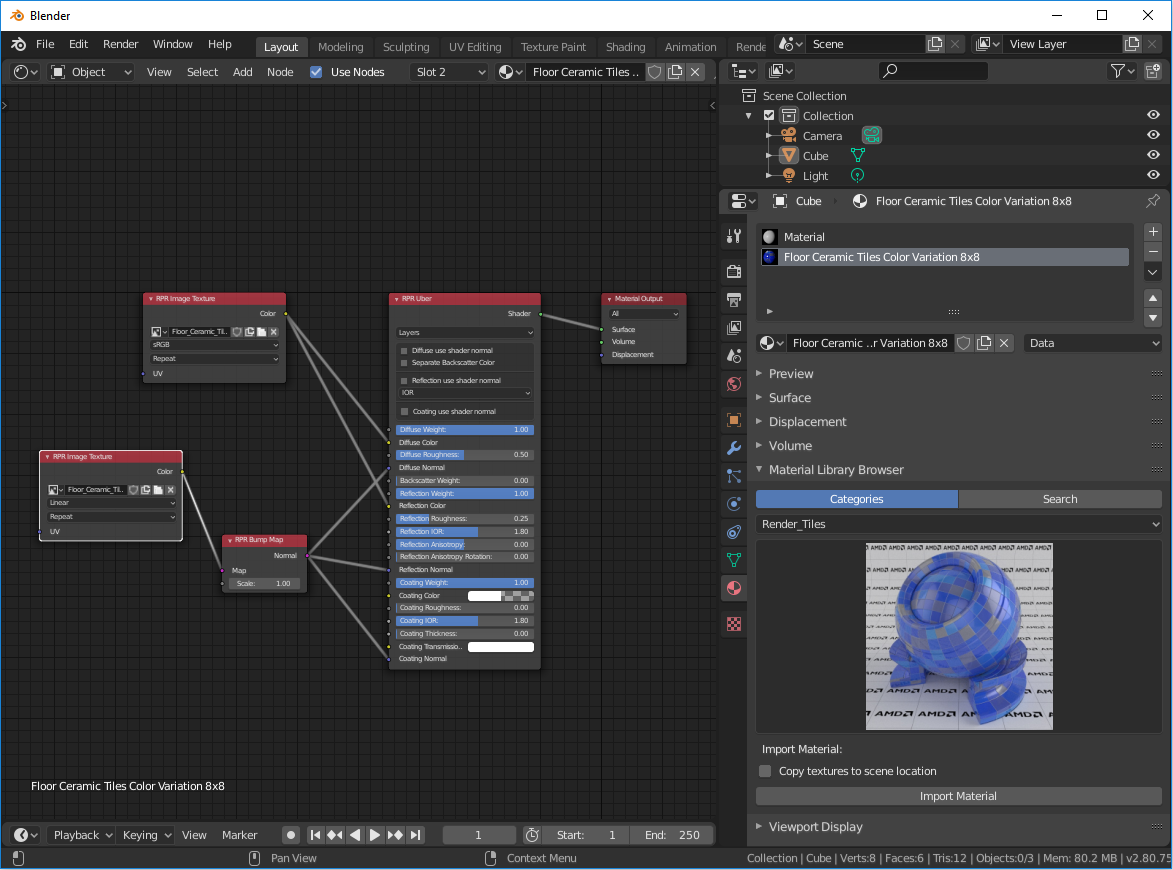Click the Light object data icon in outliner
The height and width of the screenshot is (870, 1173).
[857, 176]
